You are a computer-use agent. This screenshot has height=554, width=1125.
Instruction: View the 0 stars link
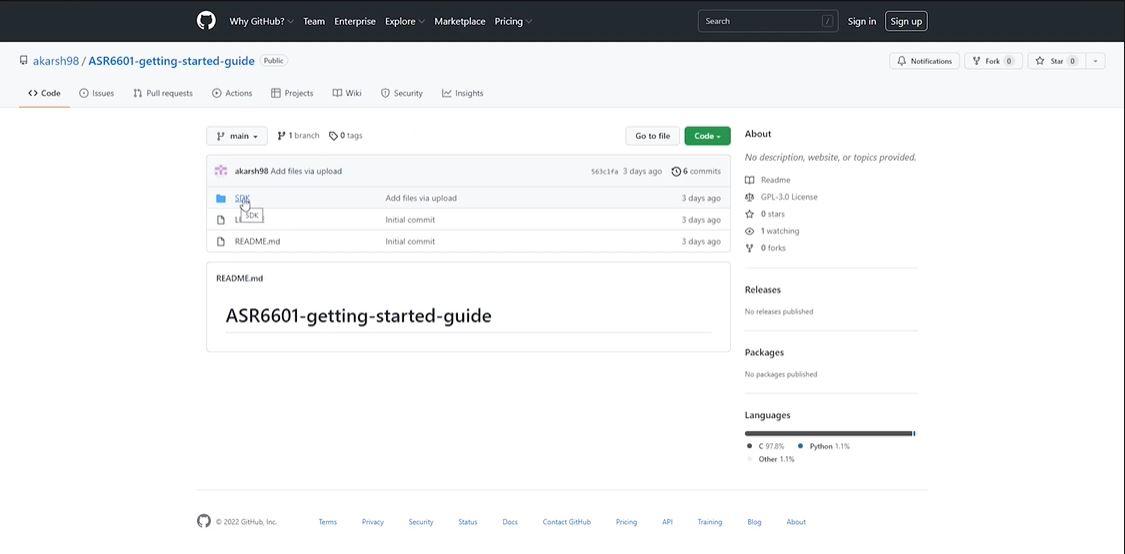[765, 214]
